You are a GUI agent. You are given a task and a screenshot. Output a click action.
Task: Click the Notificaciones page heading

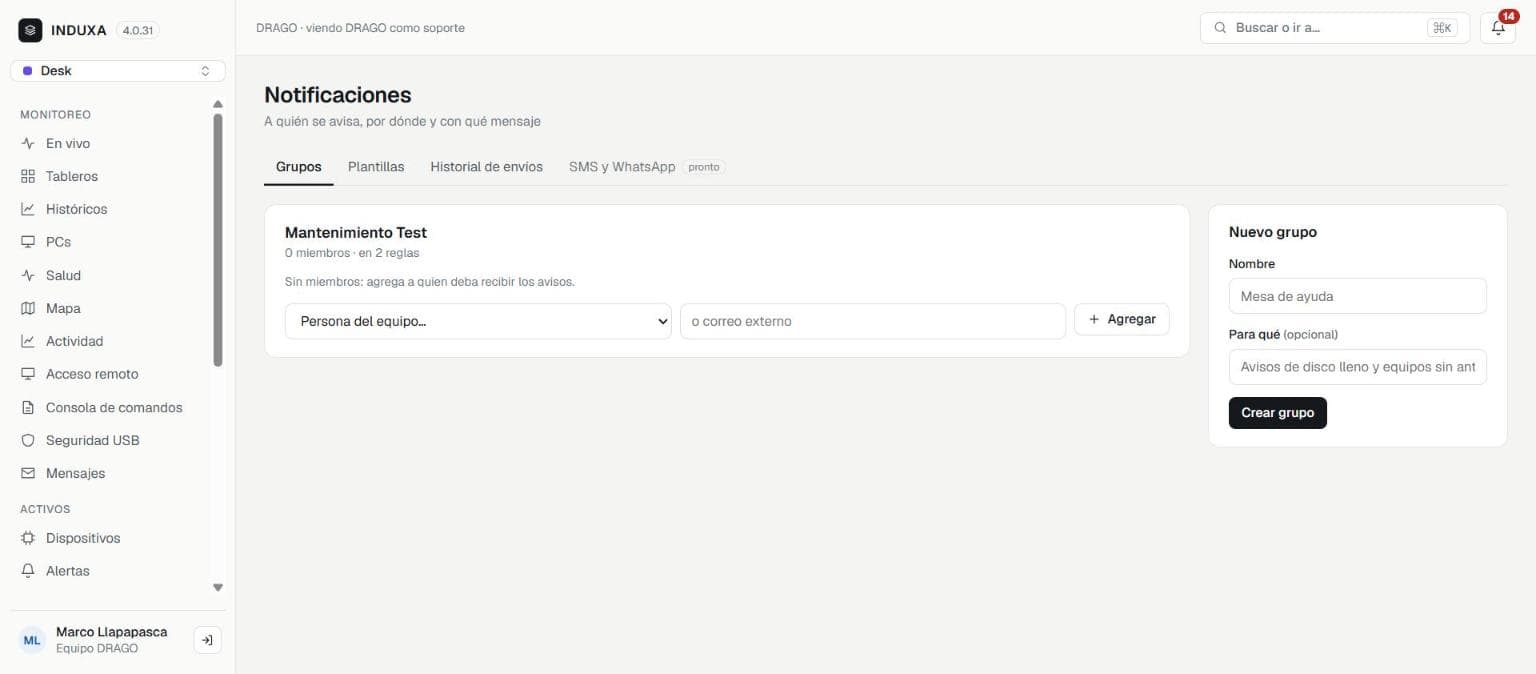click(x=338, y=95)
